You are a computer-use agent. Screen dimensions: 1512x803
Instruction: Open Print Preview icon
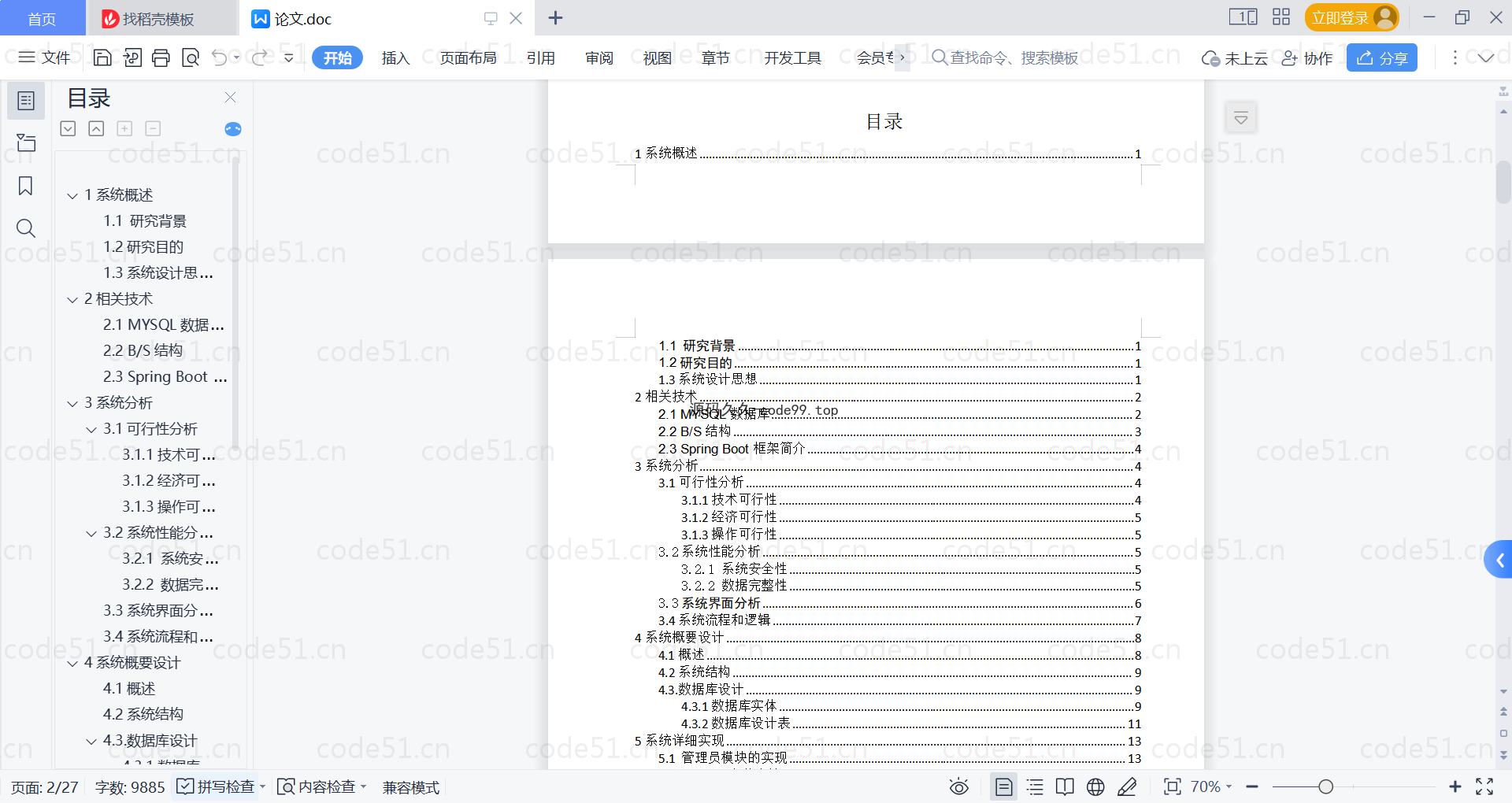191,57
